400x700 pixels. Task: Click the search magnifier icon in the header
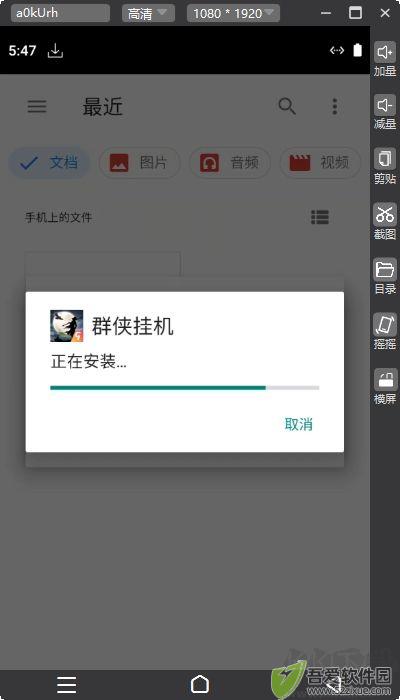[x=287, y=107]
